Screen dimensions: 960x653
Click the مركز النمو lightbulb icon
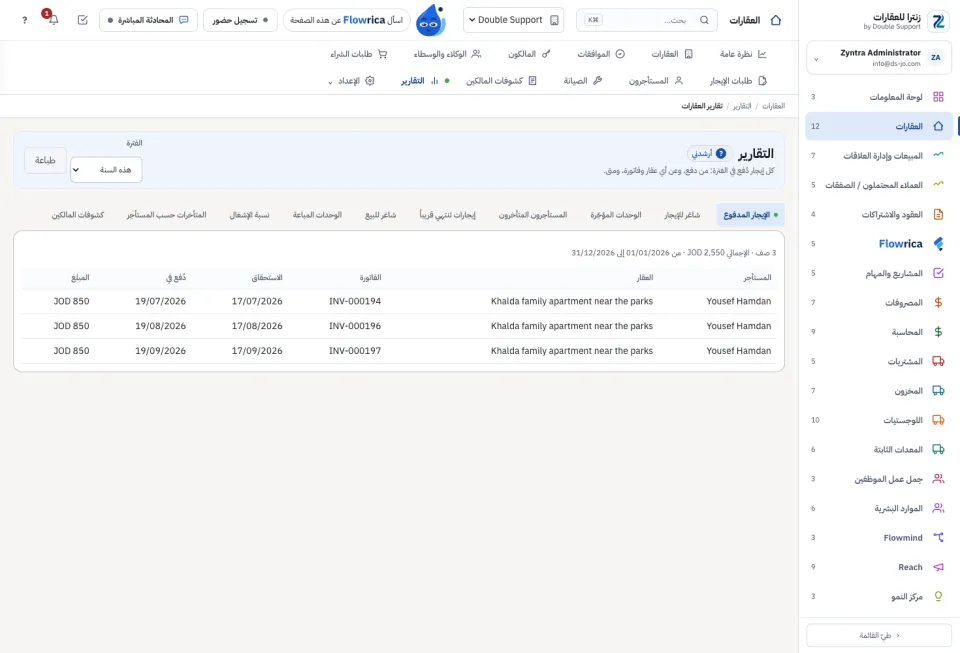[938, 596]
